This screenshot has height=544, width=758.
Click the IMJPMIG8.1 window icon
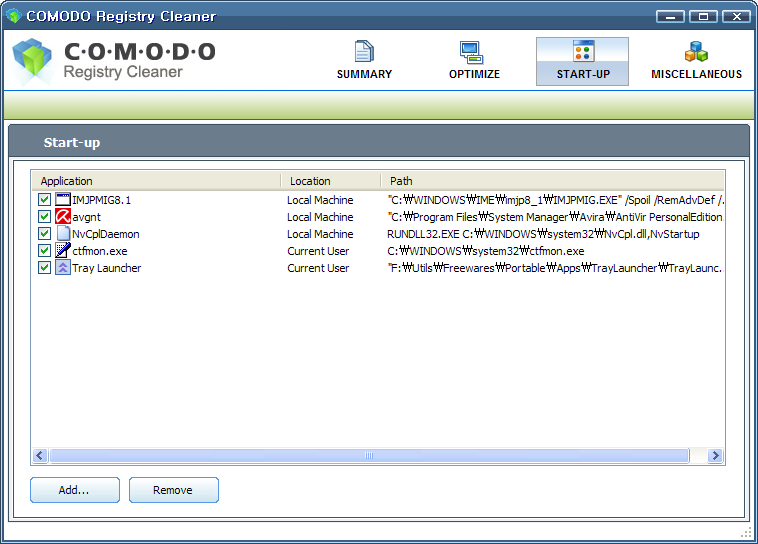point(63,199)
